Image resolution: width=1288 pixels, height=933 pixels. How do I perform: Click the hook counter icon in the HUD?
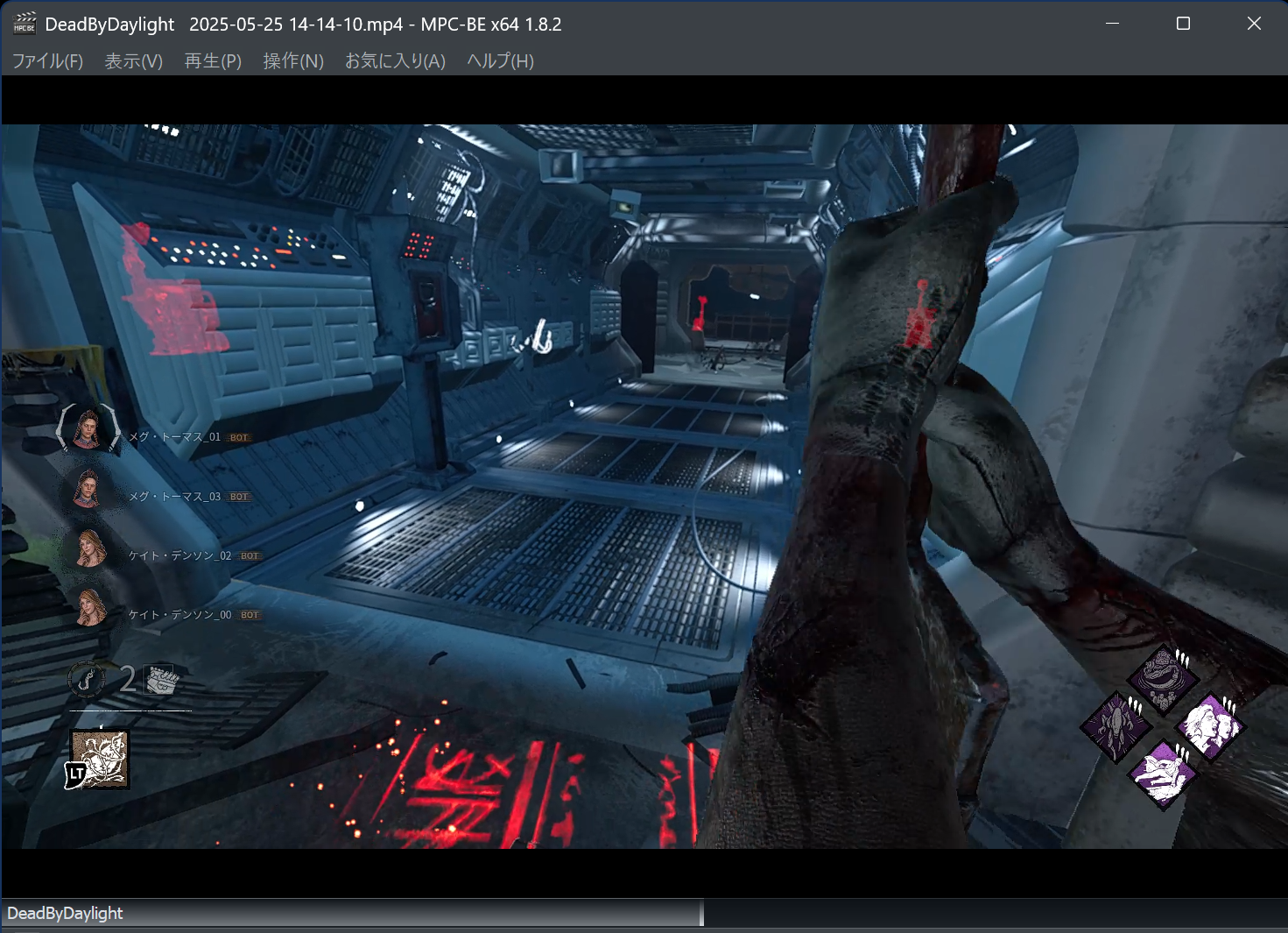[x=87, y=679]
